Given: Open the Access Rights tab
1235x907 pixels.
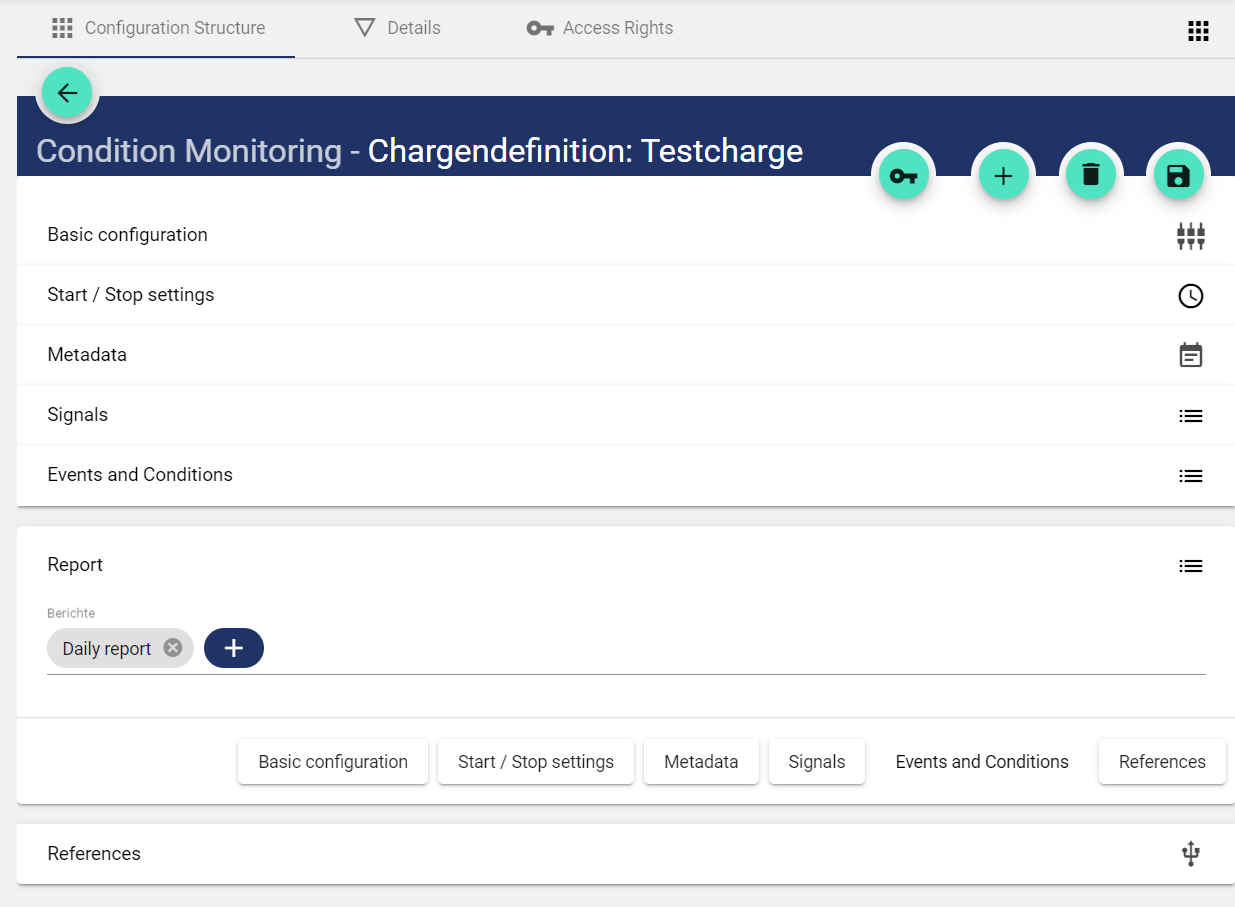Looking at the screenshot, I should coord(600,28).
